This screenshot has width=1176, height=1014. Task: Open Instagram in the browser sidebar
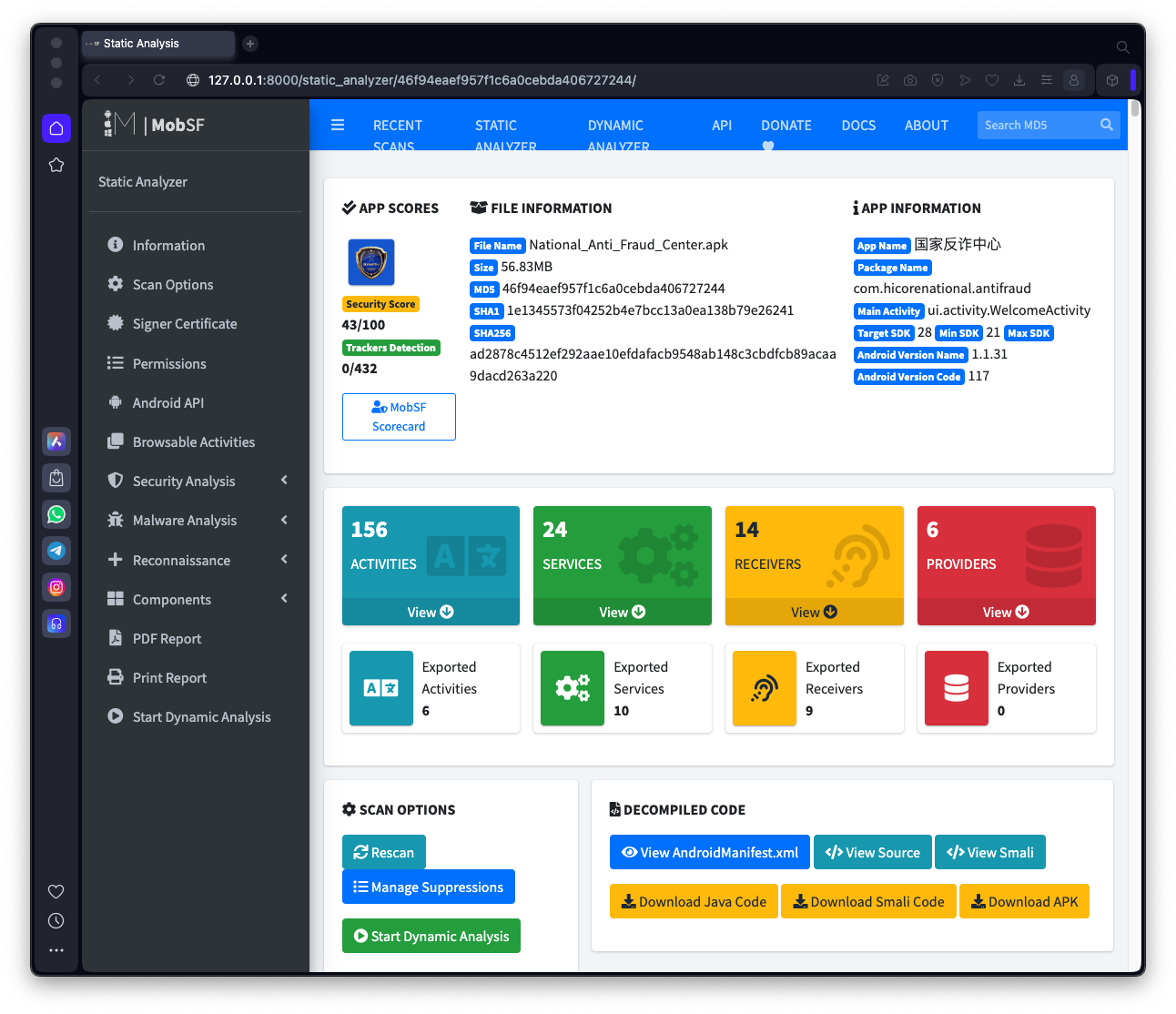point(56,587)
